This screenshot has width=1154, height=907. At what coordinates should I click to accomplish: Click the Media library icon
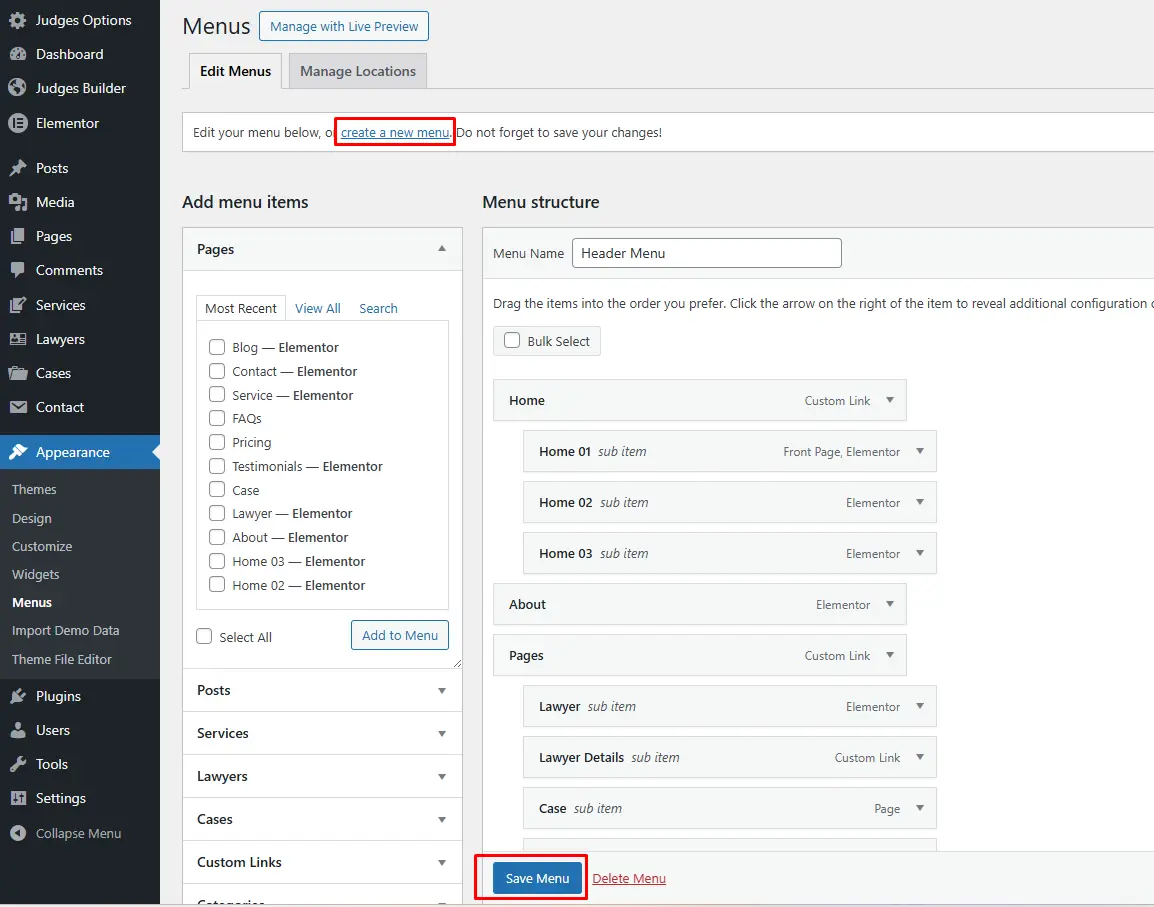[18, 202]
